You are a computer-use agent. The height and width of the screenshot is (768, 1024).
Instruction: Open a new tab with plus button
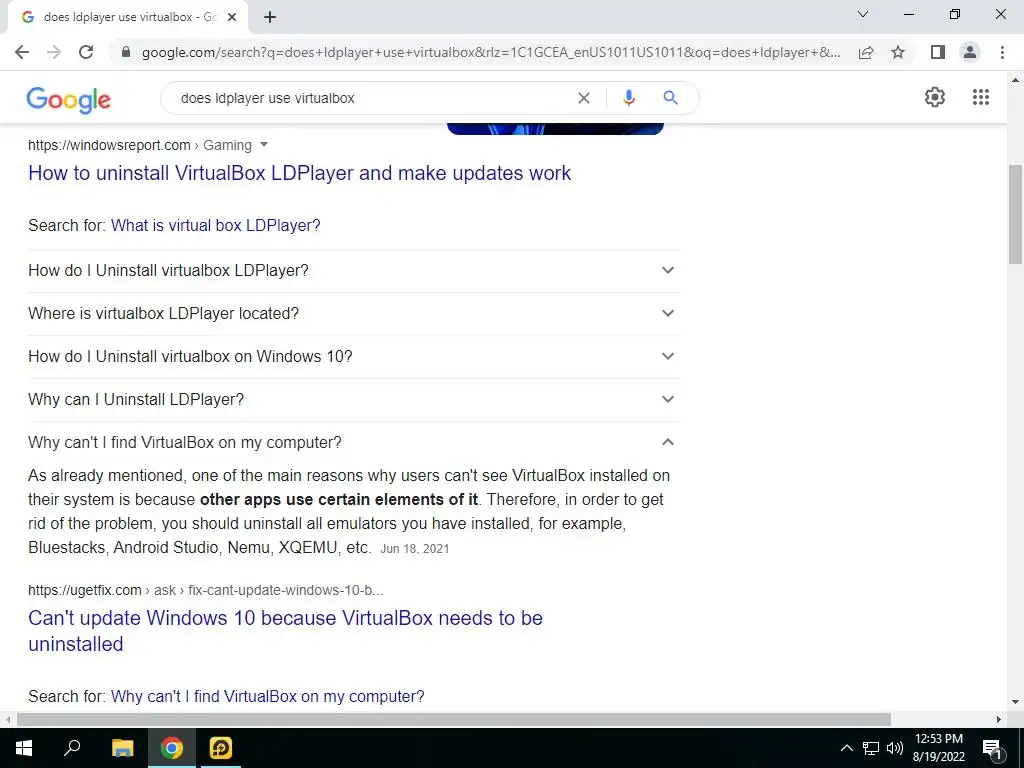pos(270,18)
